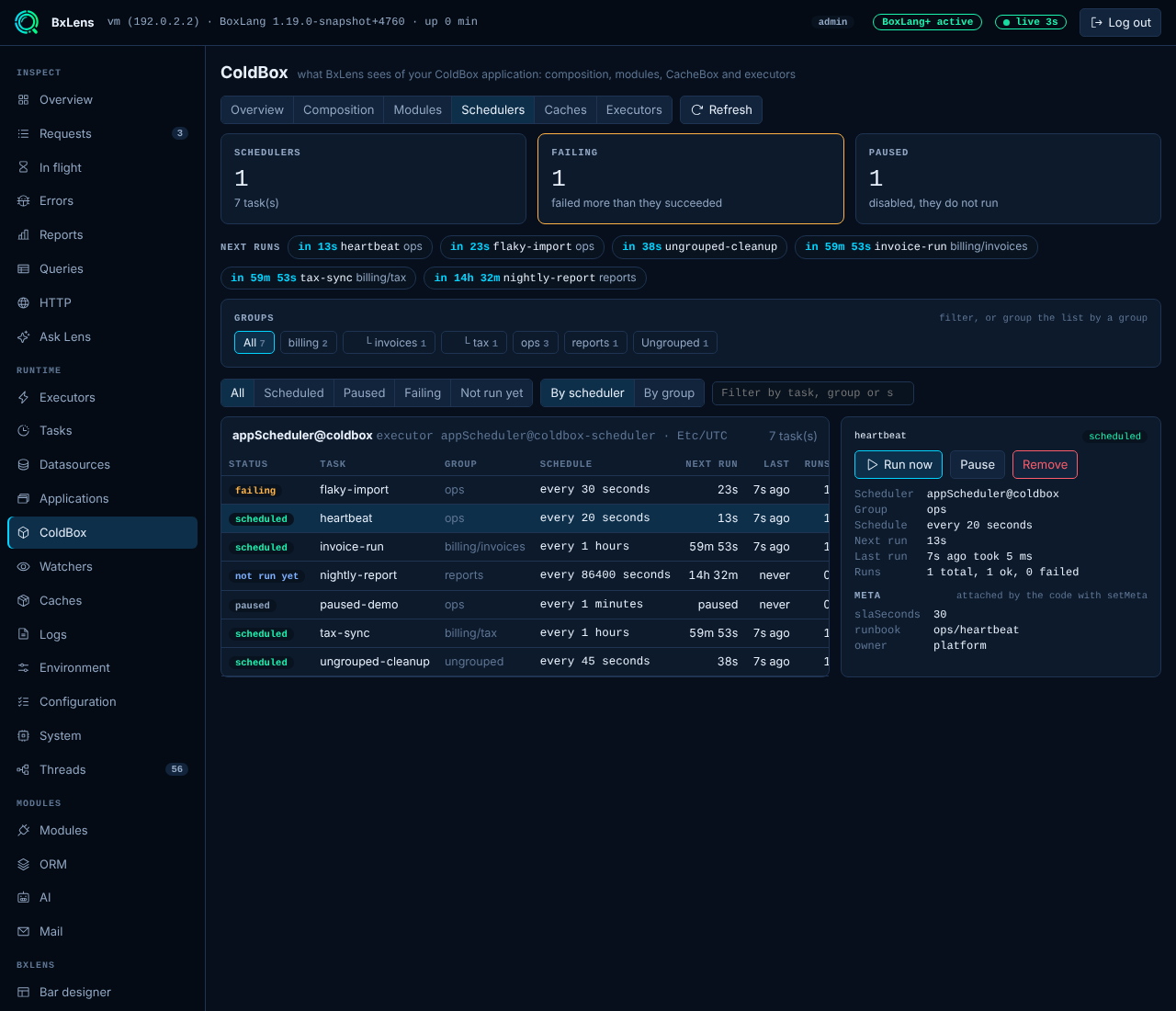
Task: Open Requests via its list icon
Action: tap(24, 134)
